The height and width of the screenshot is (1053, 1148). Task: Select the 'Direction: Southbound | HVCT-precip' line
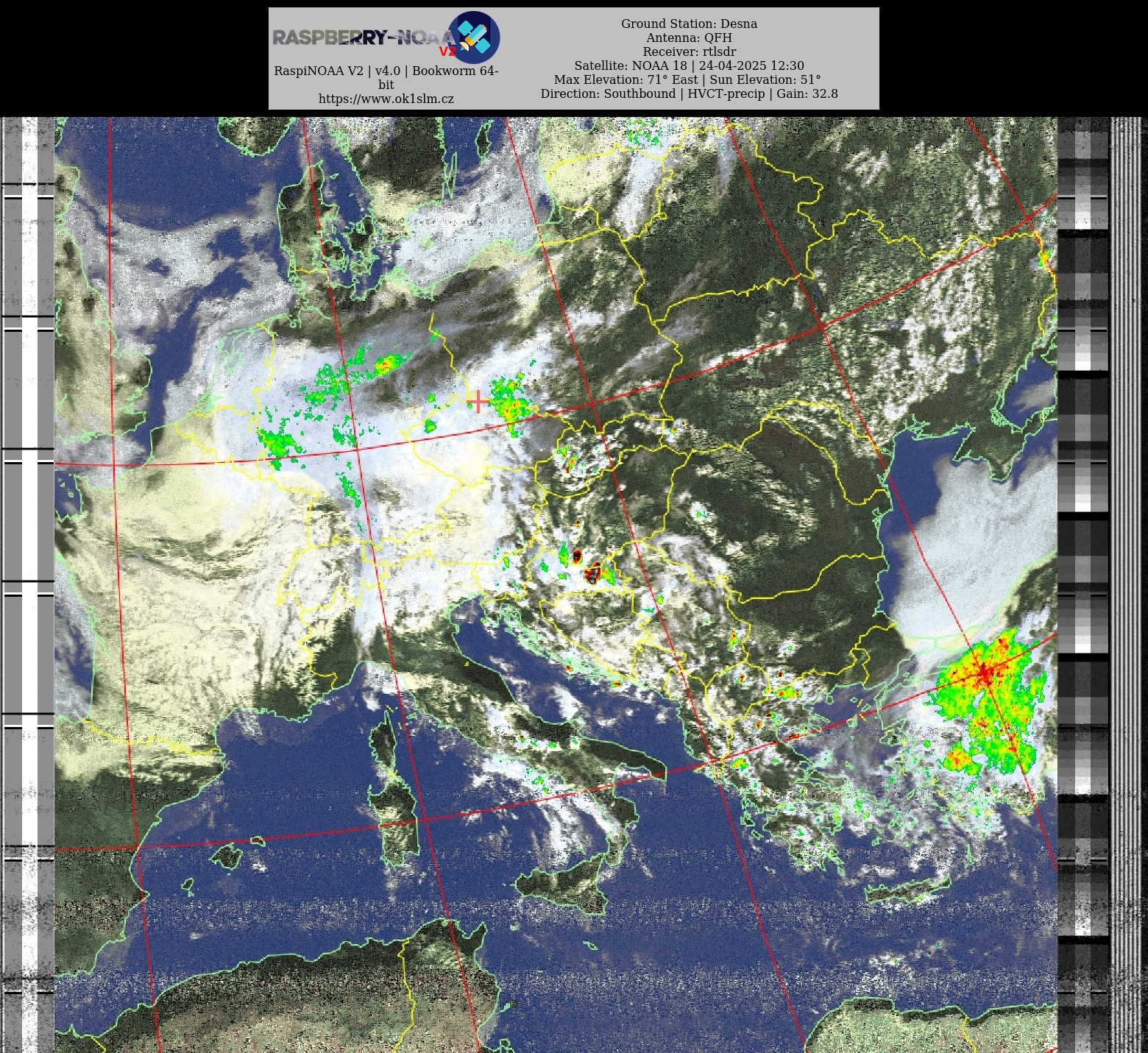coord(689,93)
